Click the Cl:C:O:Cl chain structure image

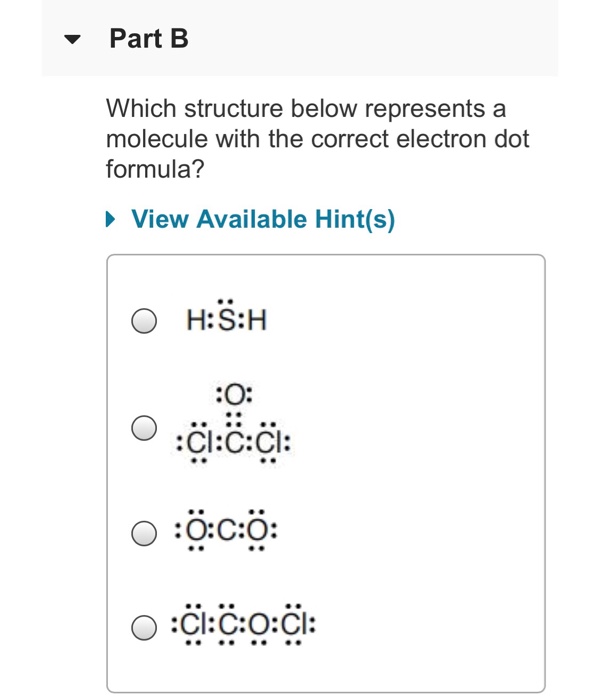[244, 624]
